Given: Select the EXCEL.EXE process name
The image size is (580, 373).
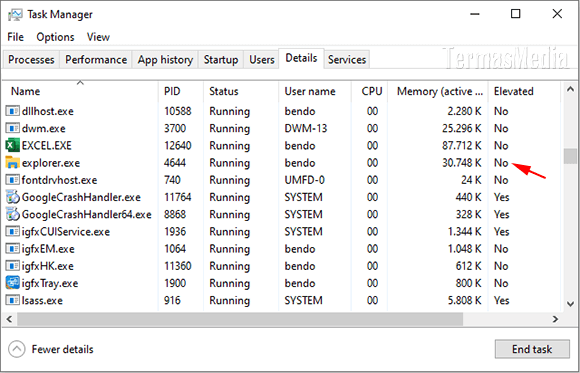Looking at the screenshot, I should click(x=47, y=145).
